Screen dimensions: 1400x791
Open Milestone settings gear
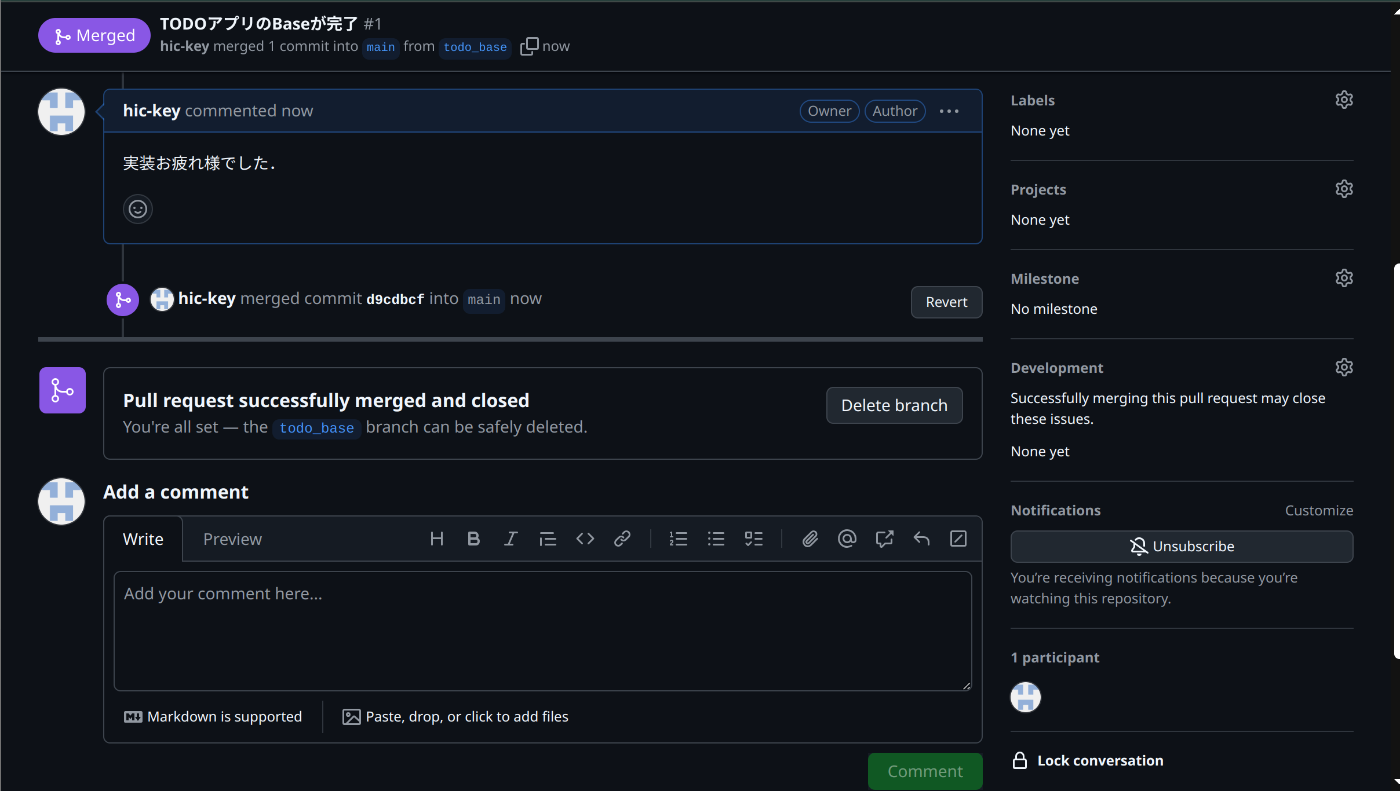[1344, 278]
